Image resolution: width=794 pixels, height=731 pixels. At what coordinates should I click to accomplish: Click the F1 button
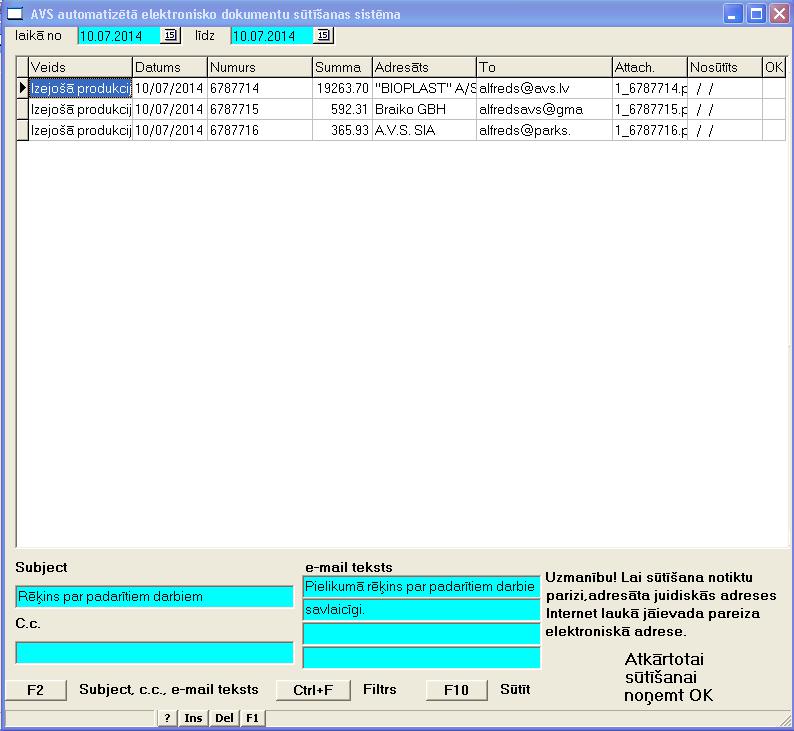[x=253, y=718]
